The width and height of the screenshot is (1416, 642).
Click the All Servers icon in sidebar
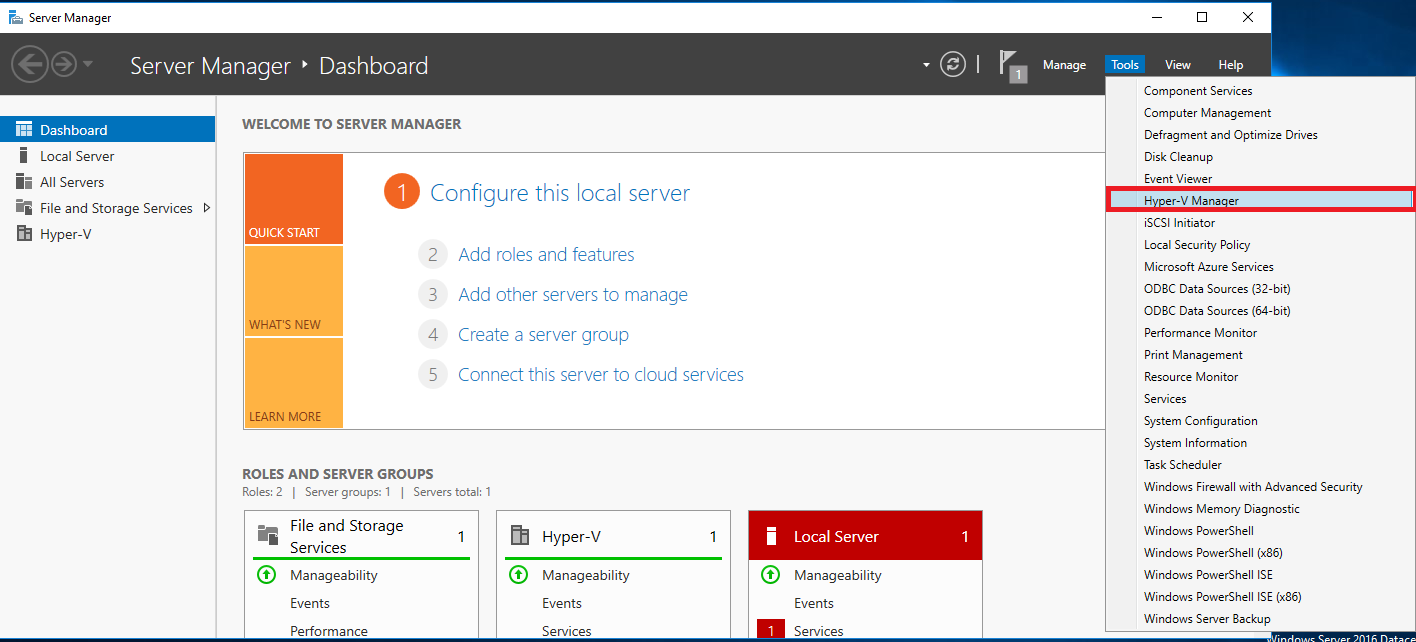24,182
